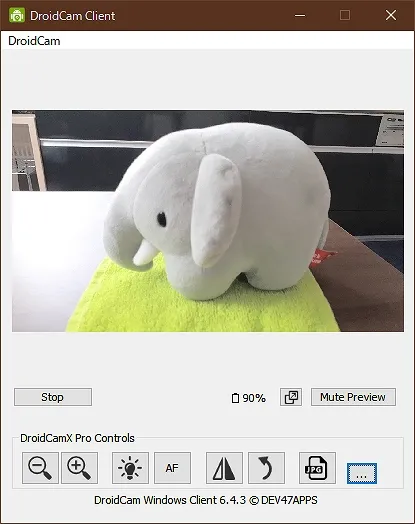Click the elephant video preview
Screen dimensions: 415x524
(x=208, y=221)
